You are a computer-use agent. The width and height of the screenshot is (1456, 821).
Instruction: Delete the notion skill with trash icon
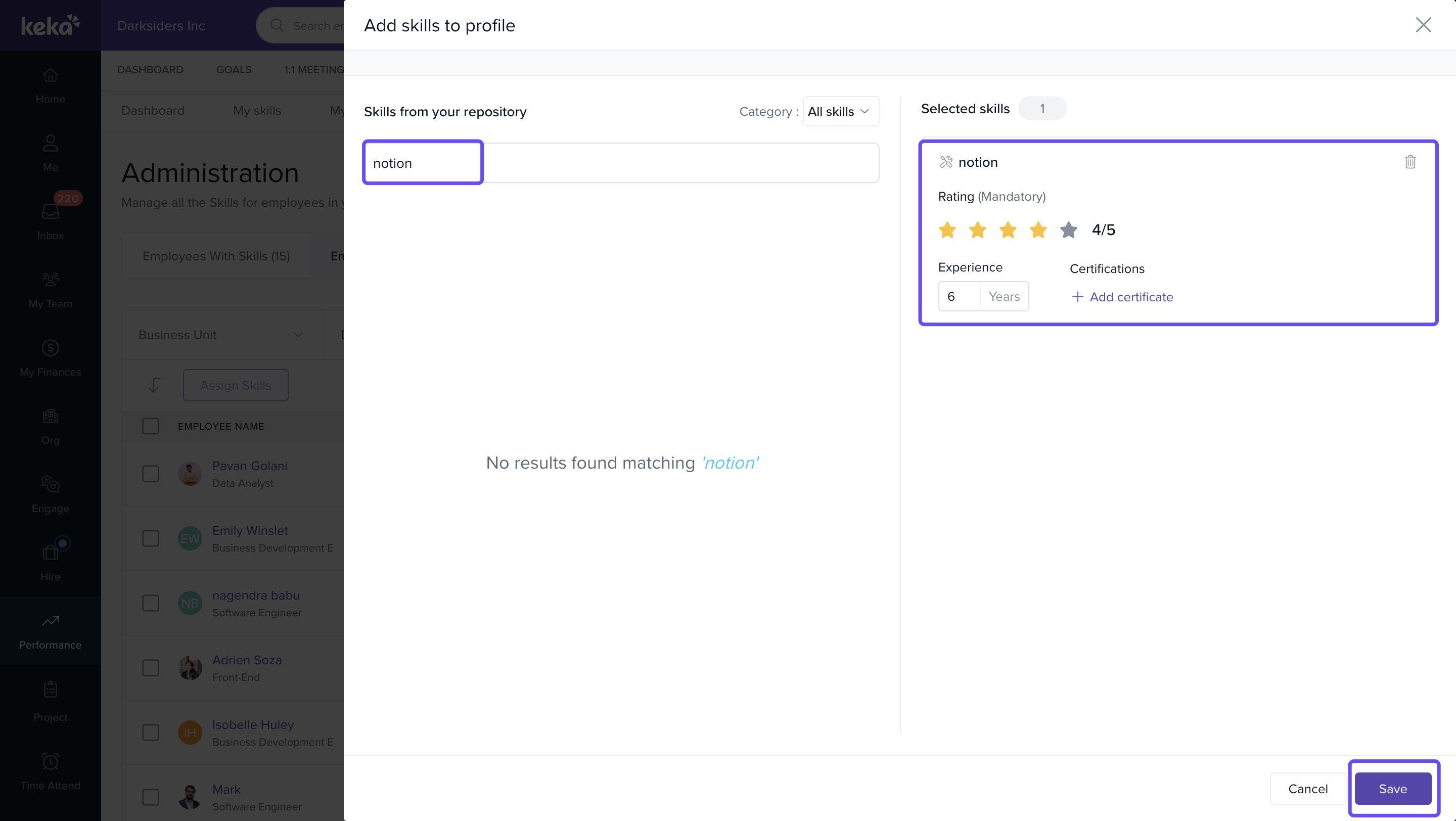[1409, 162]
